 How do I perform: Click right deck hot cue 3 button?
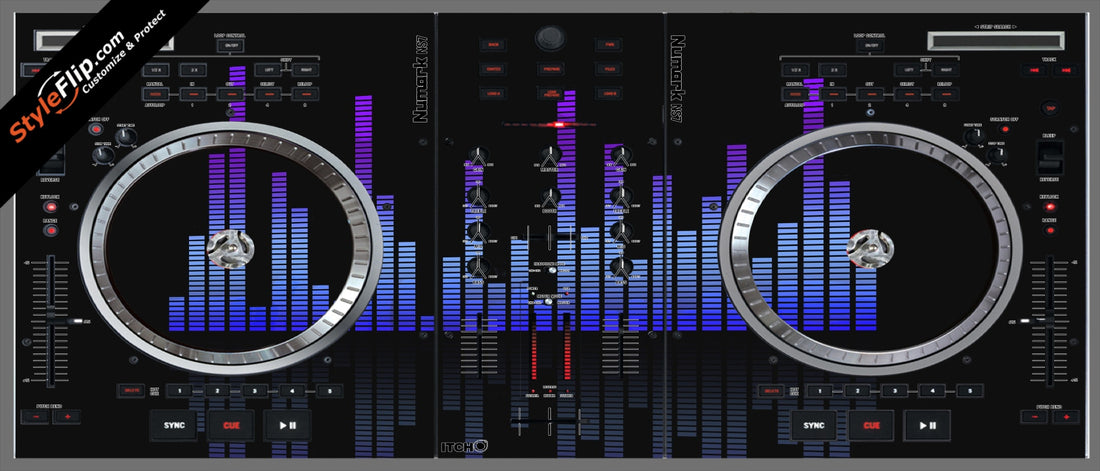894,391
